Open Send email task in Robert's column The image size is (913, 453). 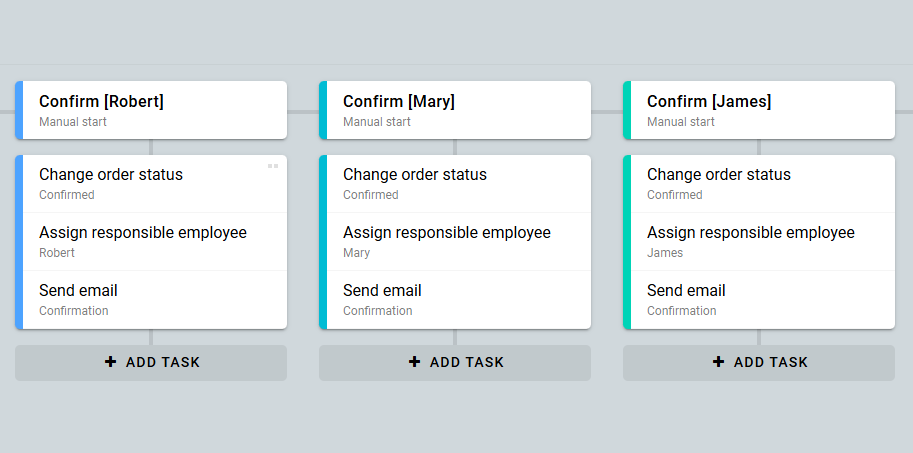154,299
